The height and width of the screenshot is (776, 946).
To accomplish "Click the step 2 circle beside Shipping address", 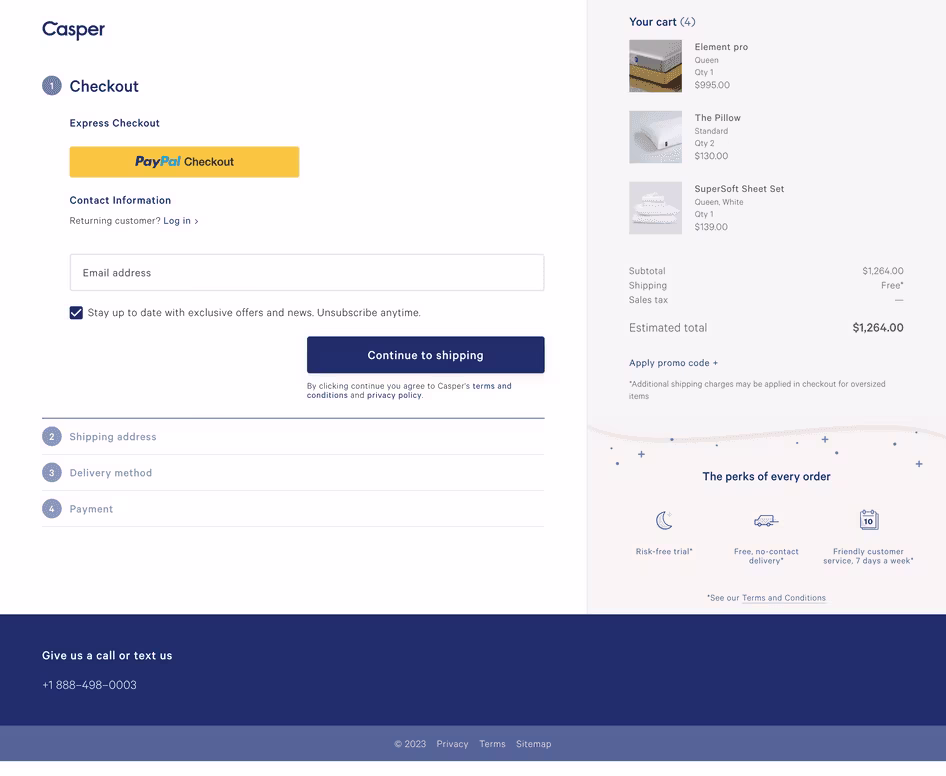I will point(52,436).
